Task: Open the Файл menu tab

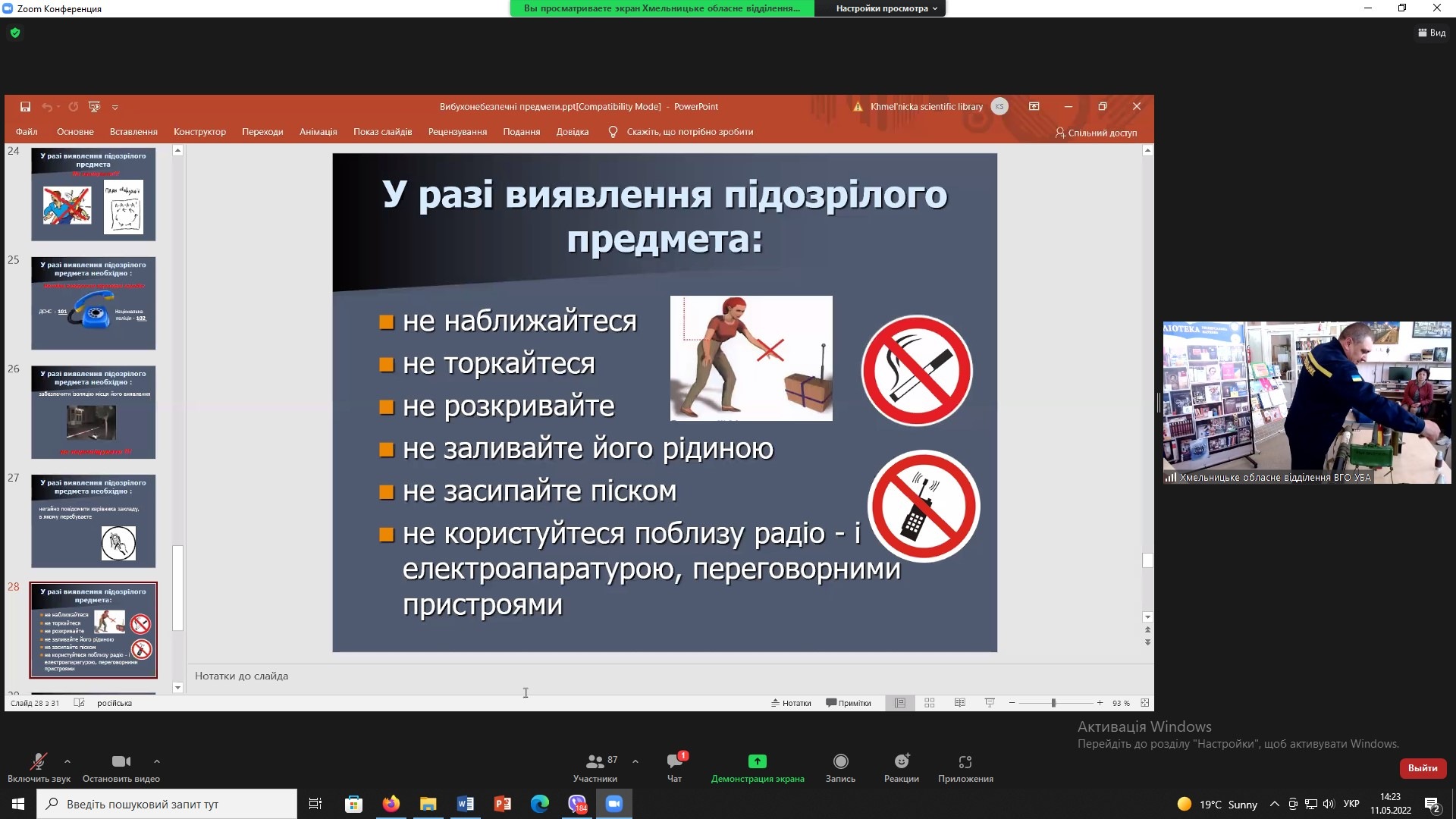Action: point(27,132)
